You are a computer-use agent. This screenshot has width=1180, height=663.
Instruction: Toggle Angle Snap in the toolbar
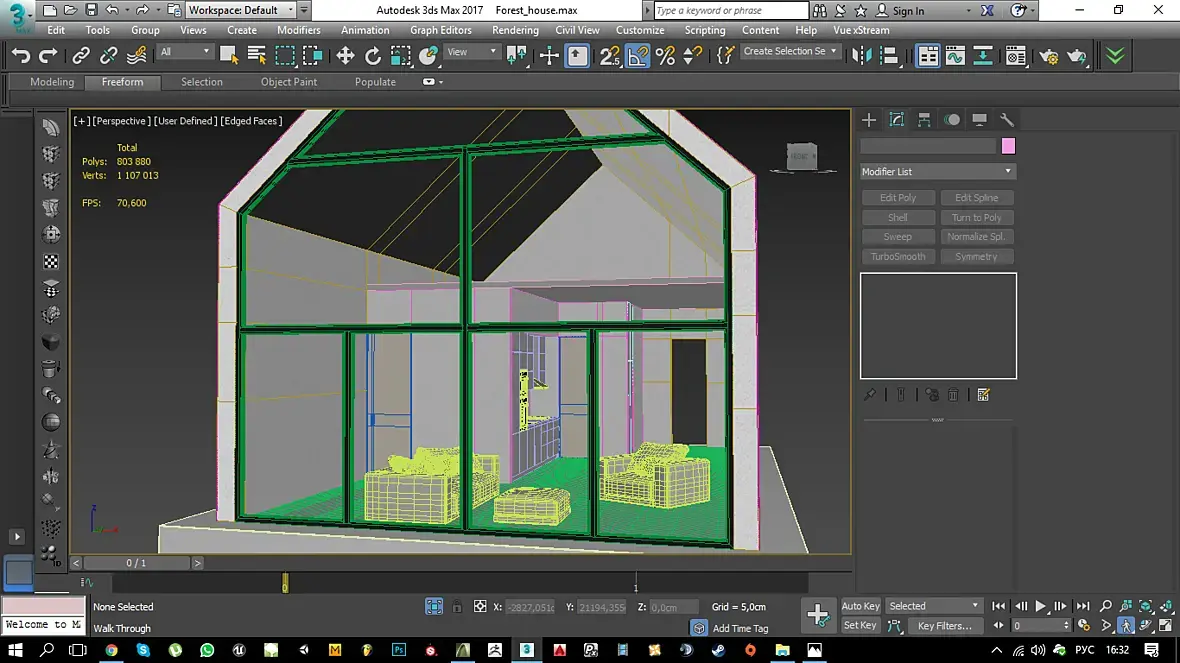pyautogui.click(x=638, y=56)
